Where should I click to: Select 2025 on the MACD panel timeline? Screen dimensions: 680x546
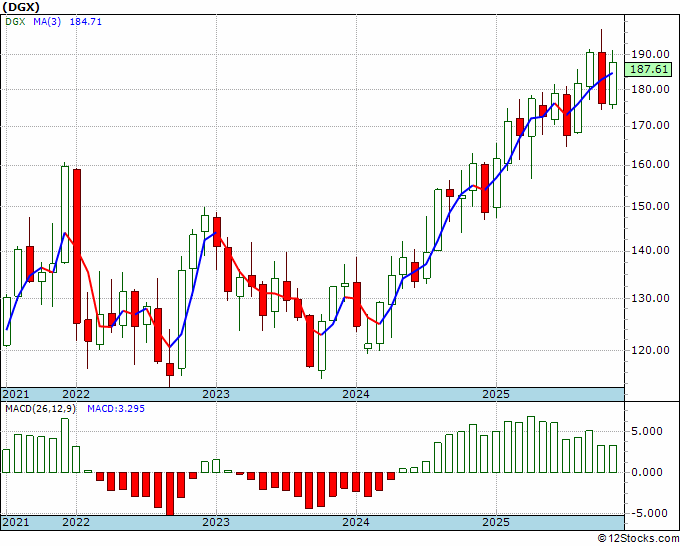[x=496, y=522]
